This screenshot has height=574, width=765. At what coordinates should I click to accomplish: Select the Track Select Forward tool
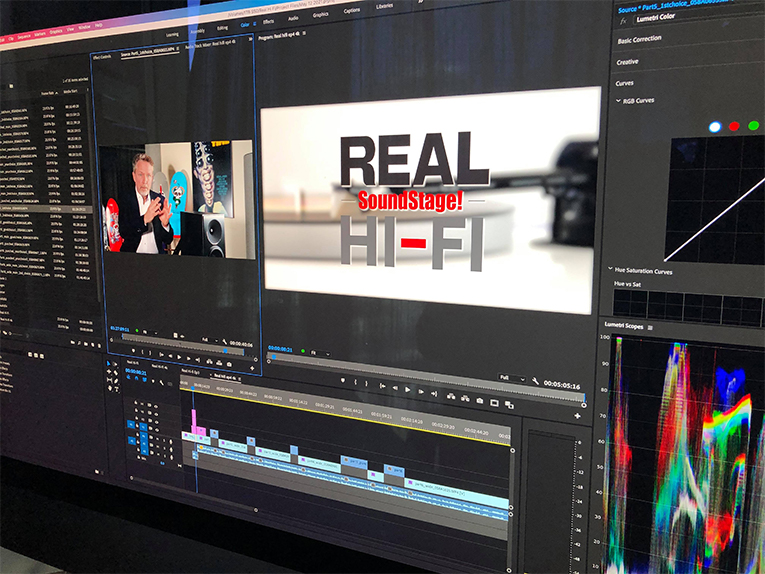pos(115,364)
